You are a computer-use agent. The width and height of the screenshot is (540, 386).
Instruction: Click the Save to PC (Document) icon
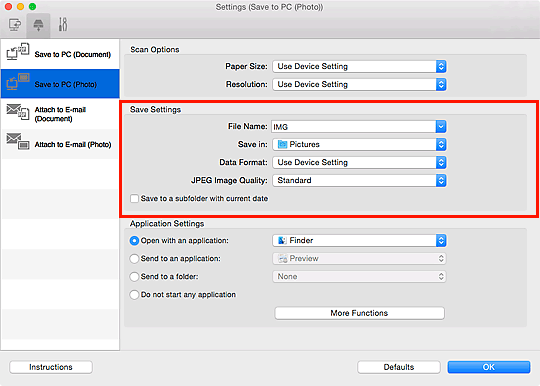point(18,52)
